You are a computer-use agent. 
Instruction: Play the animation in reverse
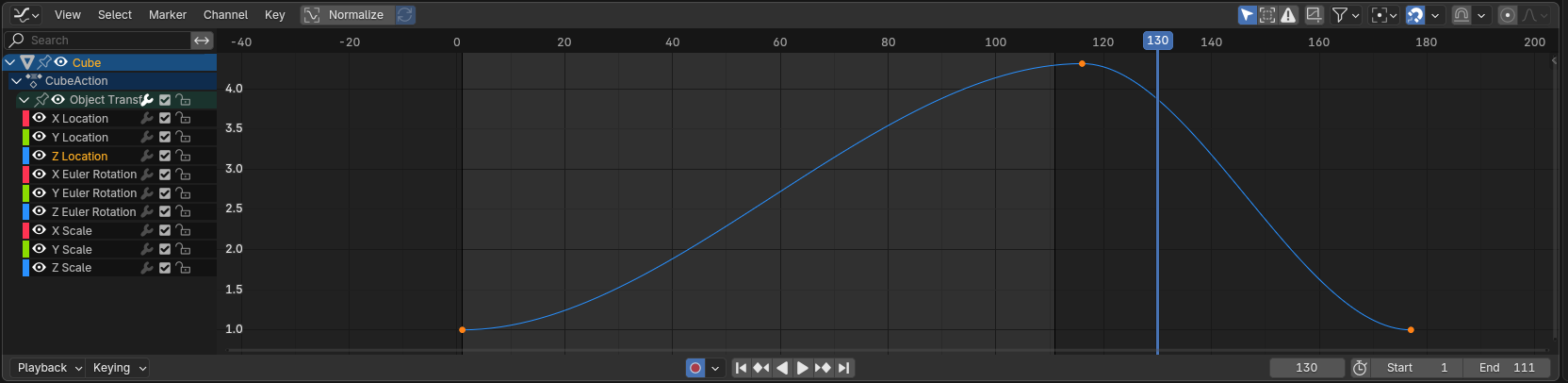click(782, 368)
